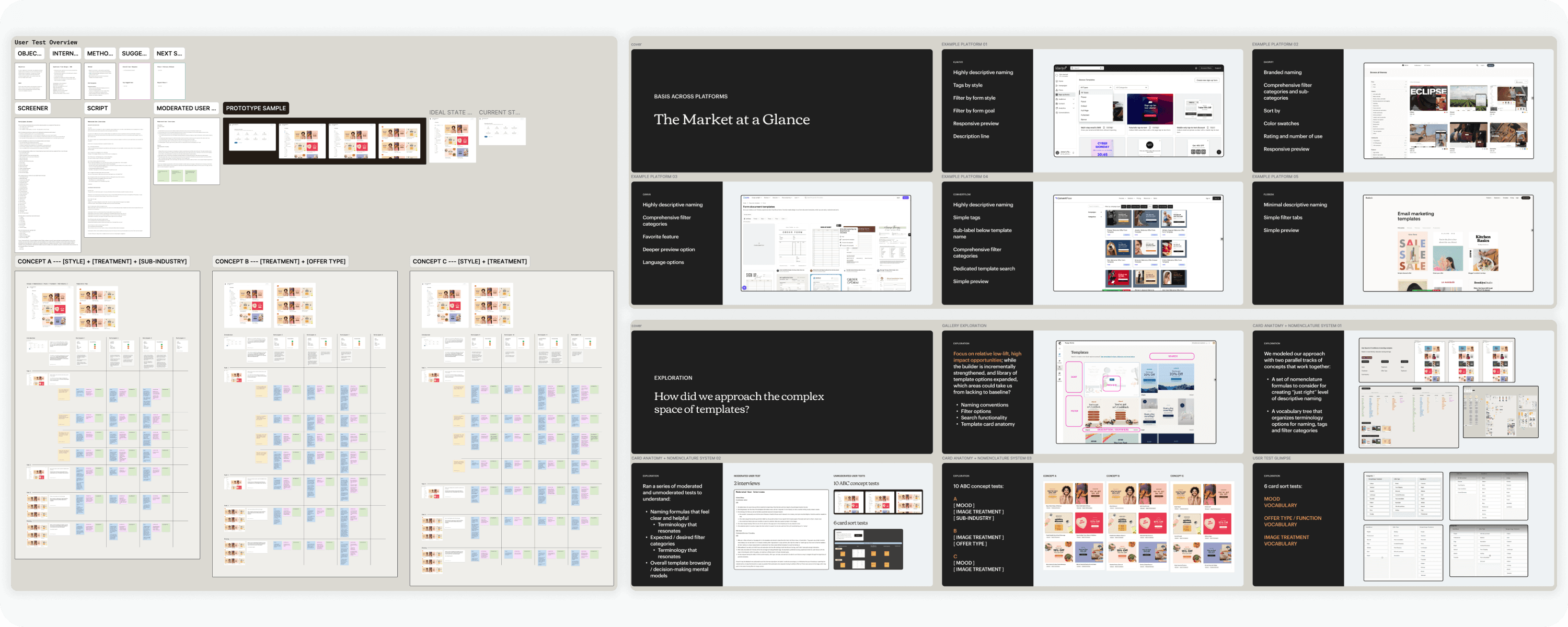1568x627 pixels.
Task: Select the CONCEPT C section header
Action: pyautogui.click(x=469, y=262)
